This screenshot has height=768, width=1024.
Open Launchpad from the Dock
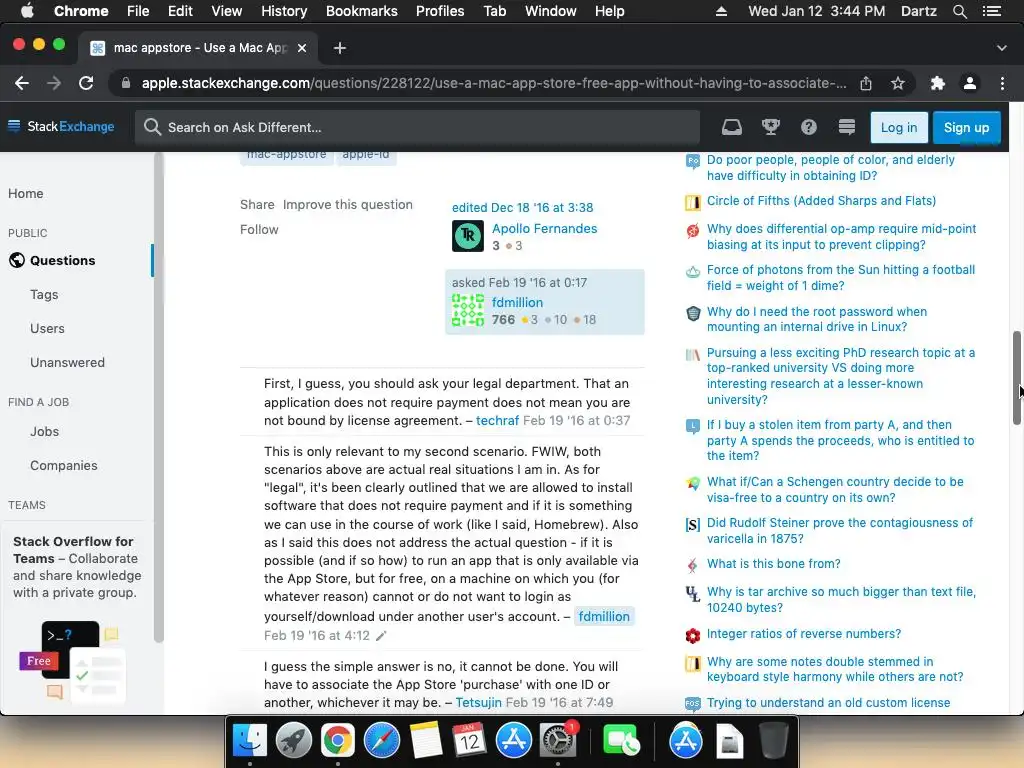click(x=293, y=741)
